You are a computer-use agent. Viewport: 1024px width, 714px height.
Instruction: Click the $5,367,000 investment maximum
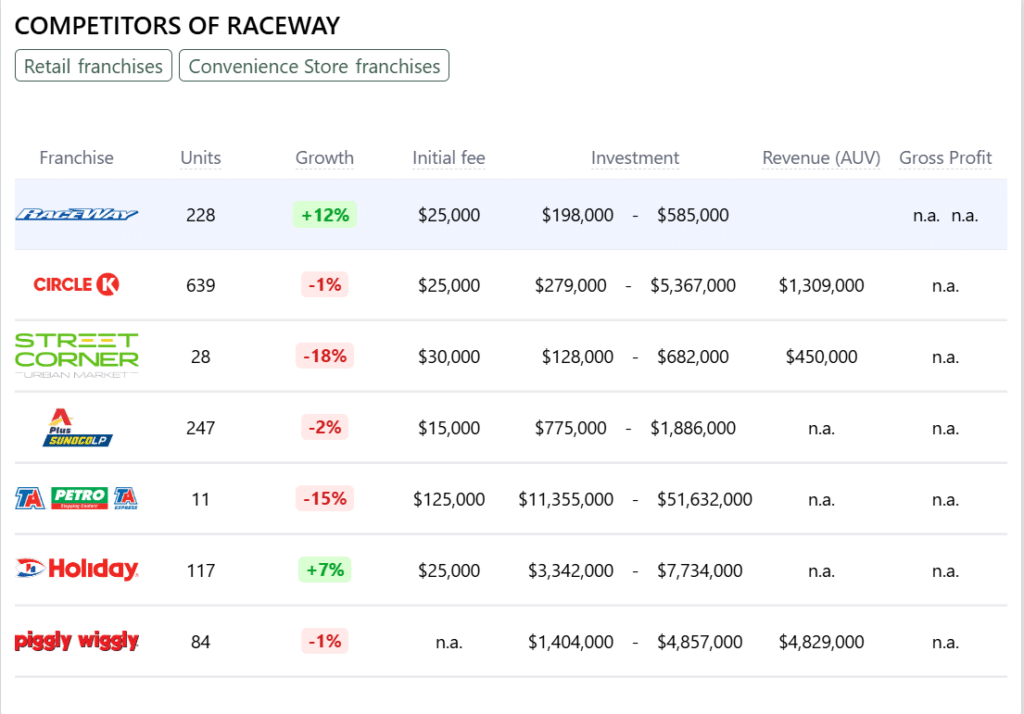pos(693,285)
